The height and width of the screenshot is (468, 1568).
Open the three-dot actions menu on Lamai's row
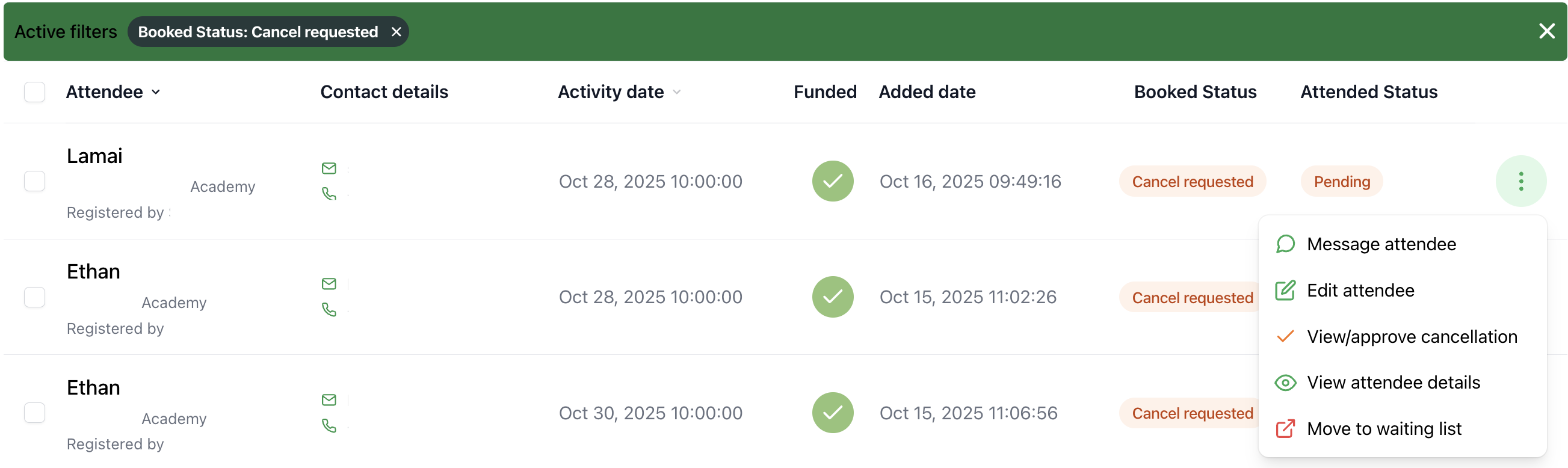(x=1520, y=180)
